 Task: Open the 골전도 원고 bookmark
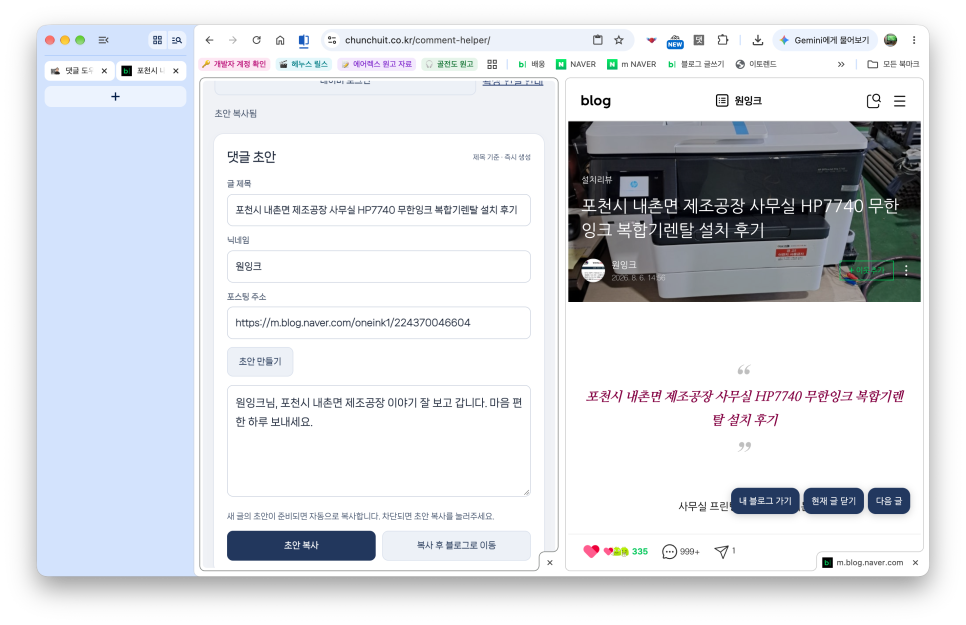click(450, 64)
